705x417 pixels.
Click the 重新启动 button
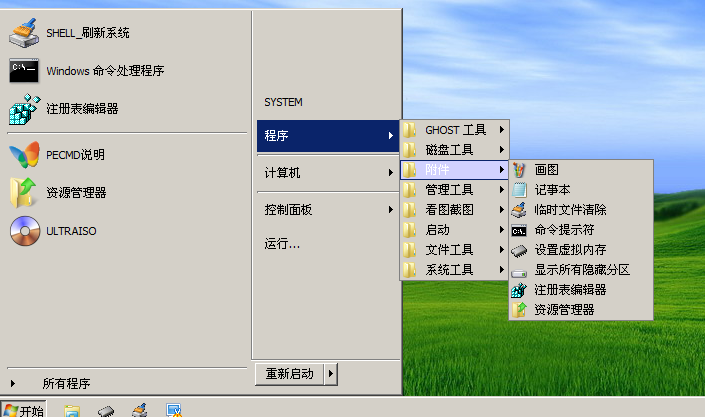[290, 374]
